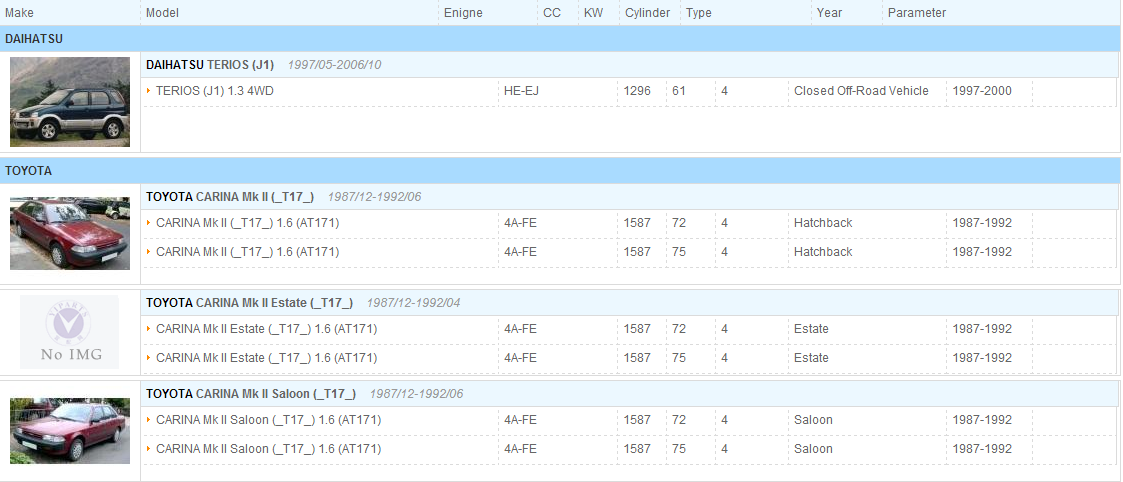This screenshot has height=482, width=1123.
Task: Click the arrow bullet of the 72 KW Estate row
Action: [x=149, y=329]
